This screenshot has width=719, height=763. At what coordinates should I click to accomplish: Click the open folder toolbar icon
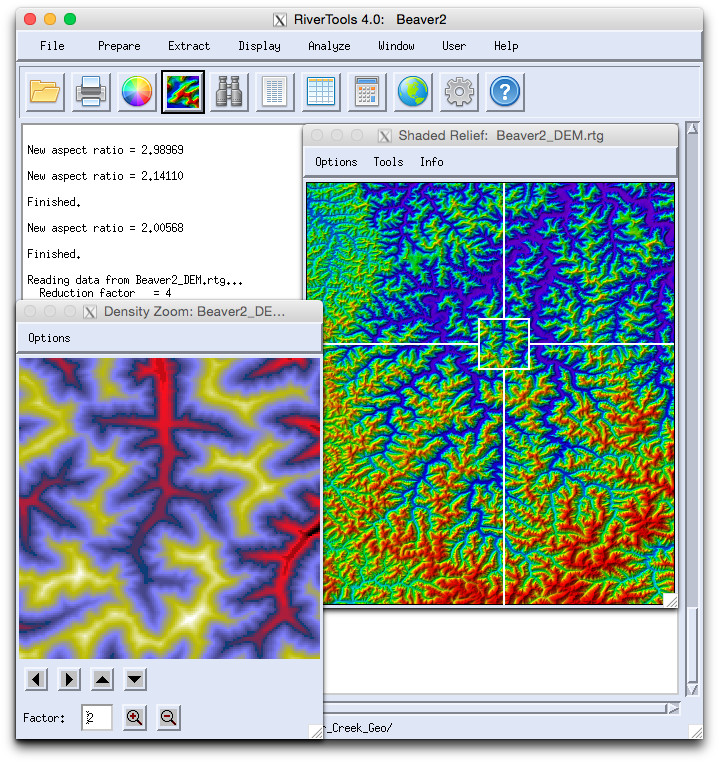[x=45, y=93]
